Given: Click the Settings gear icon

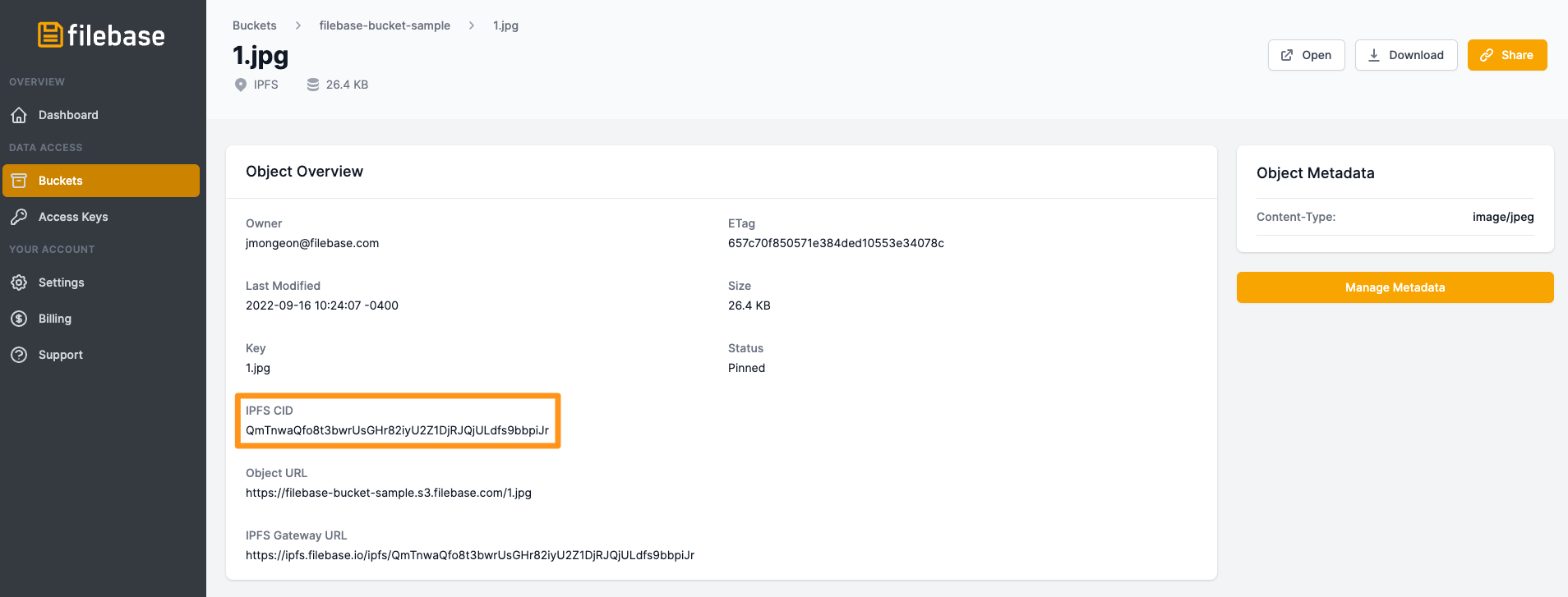Looking at the screenshot, I should (x=20, y=282).
